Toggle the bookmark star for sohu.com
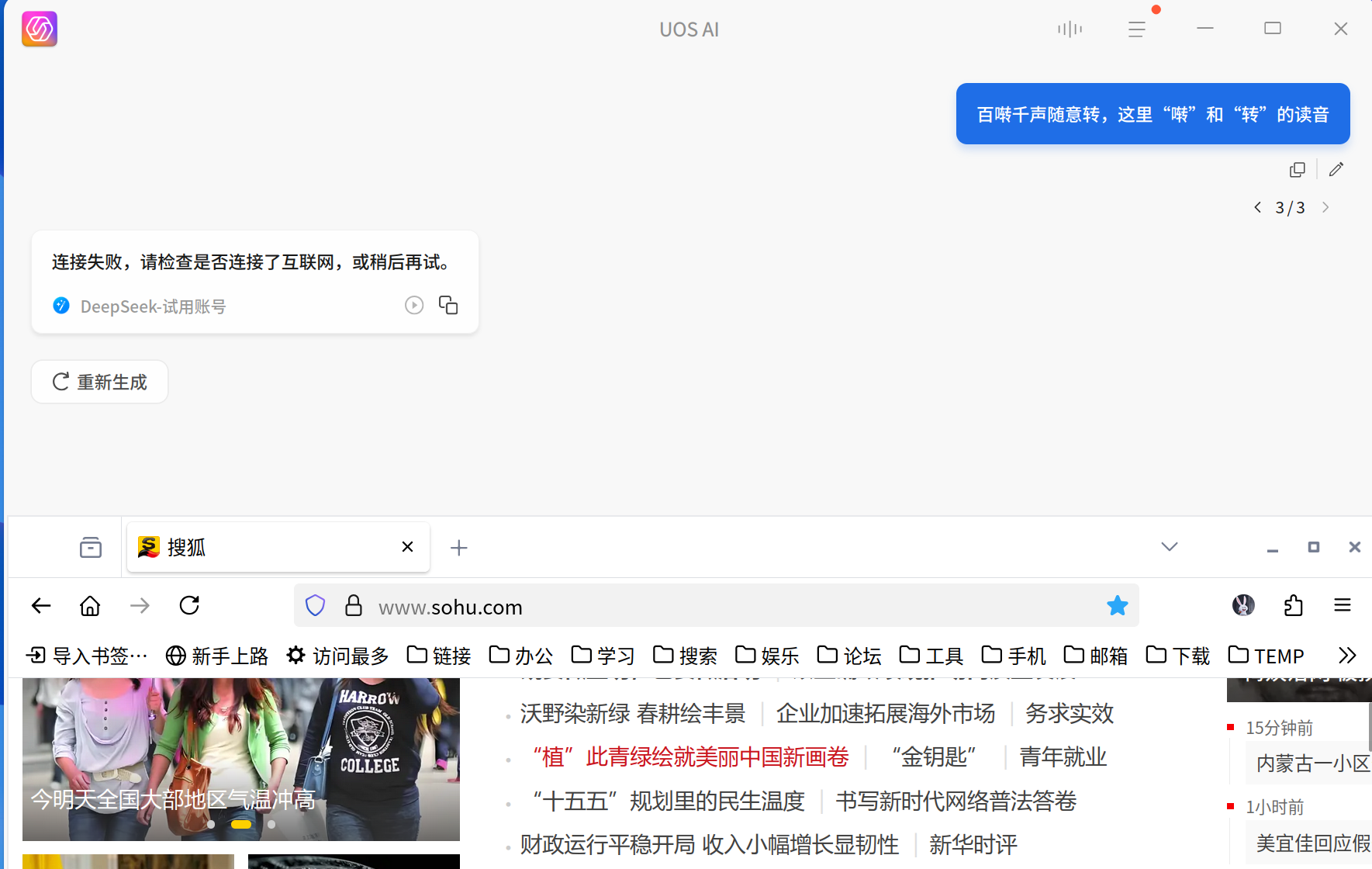This screenshot has height=869, width=1372. pos(1118,605)
